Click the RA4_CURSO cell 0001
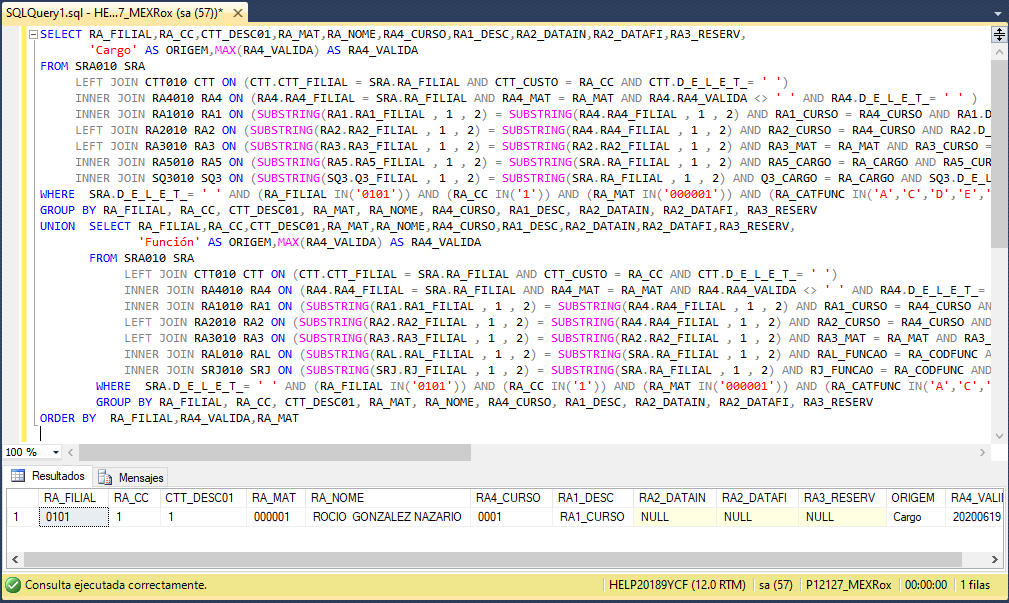 pos(511,517)
